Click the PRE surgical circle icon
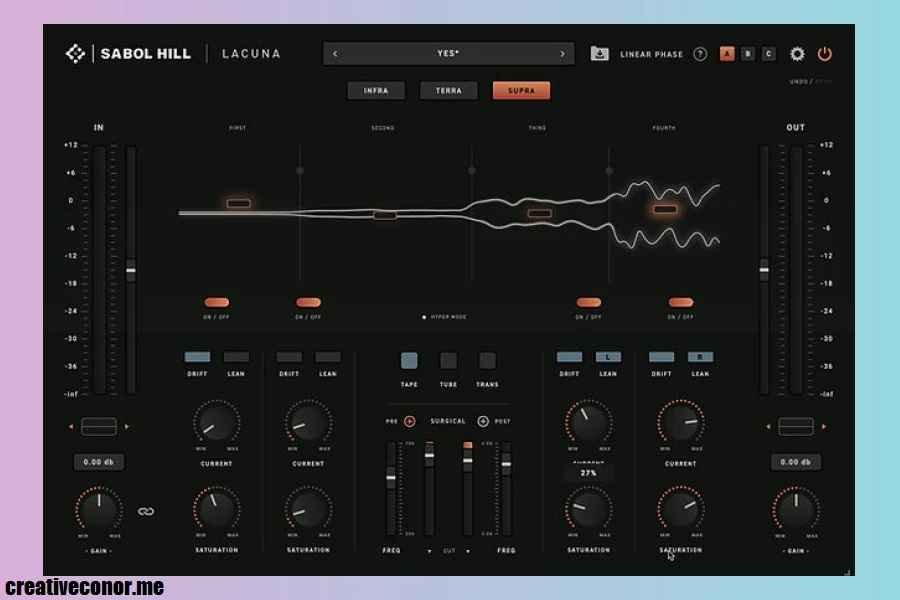 [410, 421]
